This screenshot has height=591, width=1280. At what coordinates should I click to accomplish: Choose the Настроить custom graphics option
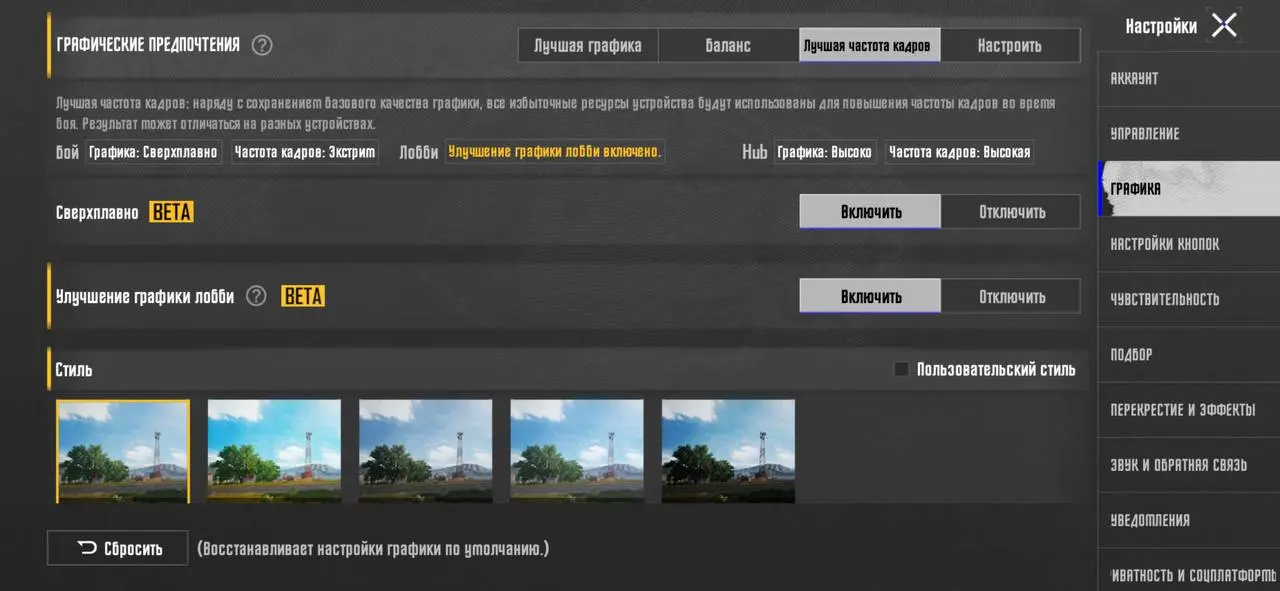1010,45
